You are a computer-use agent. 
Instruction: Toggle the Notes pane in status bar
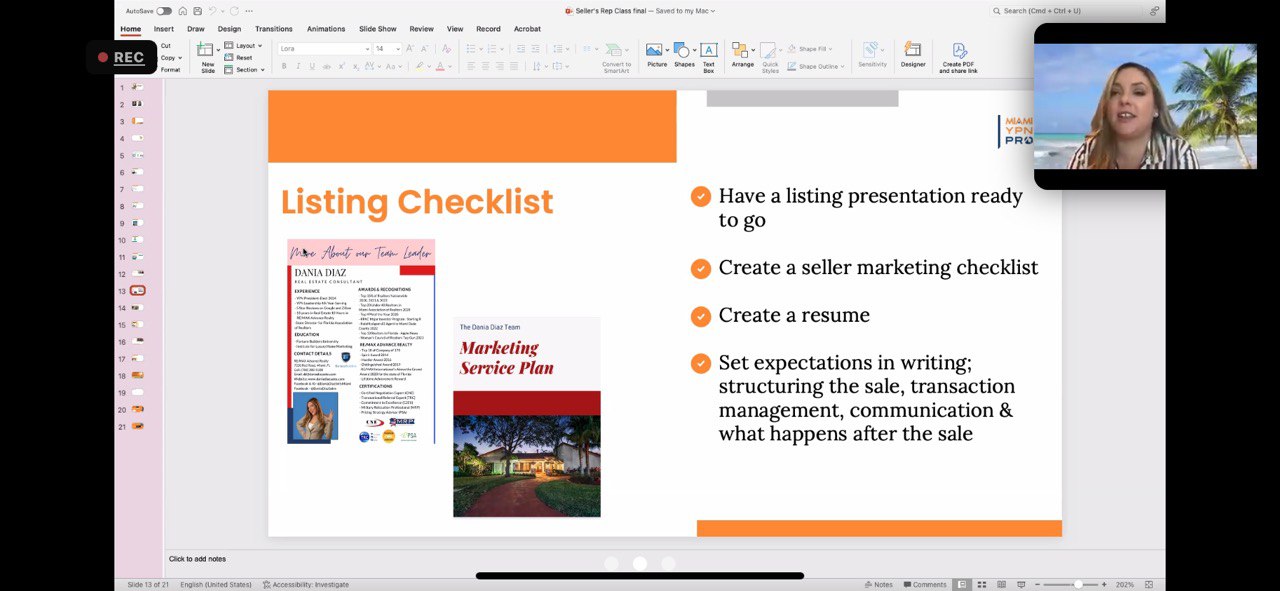point(879,584)
